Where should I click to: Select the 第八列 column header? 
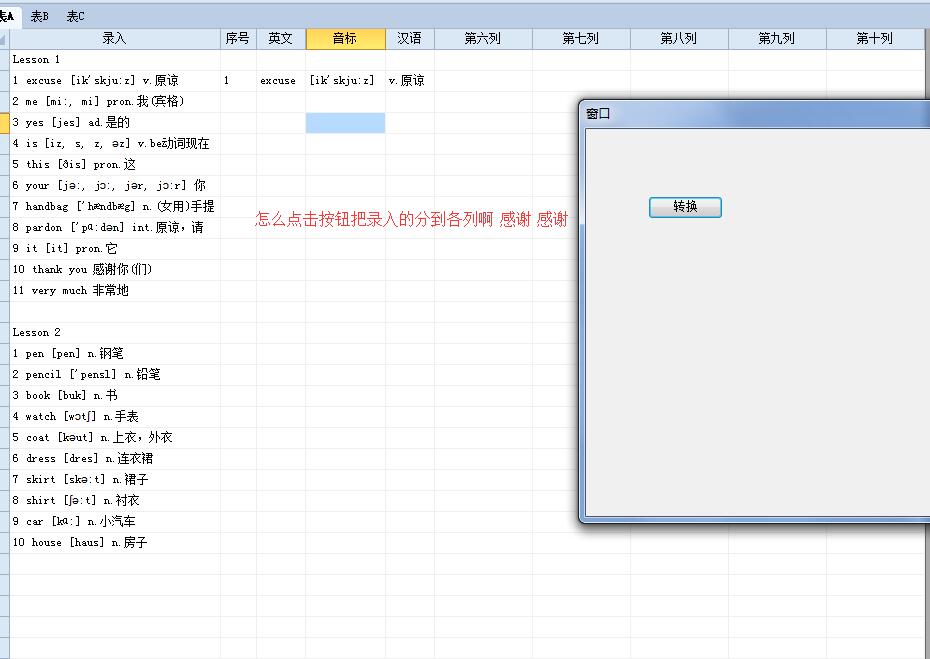tap(679, 38)
